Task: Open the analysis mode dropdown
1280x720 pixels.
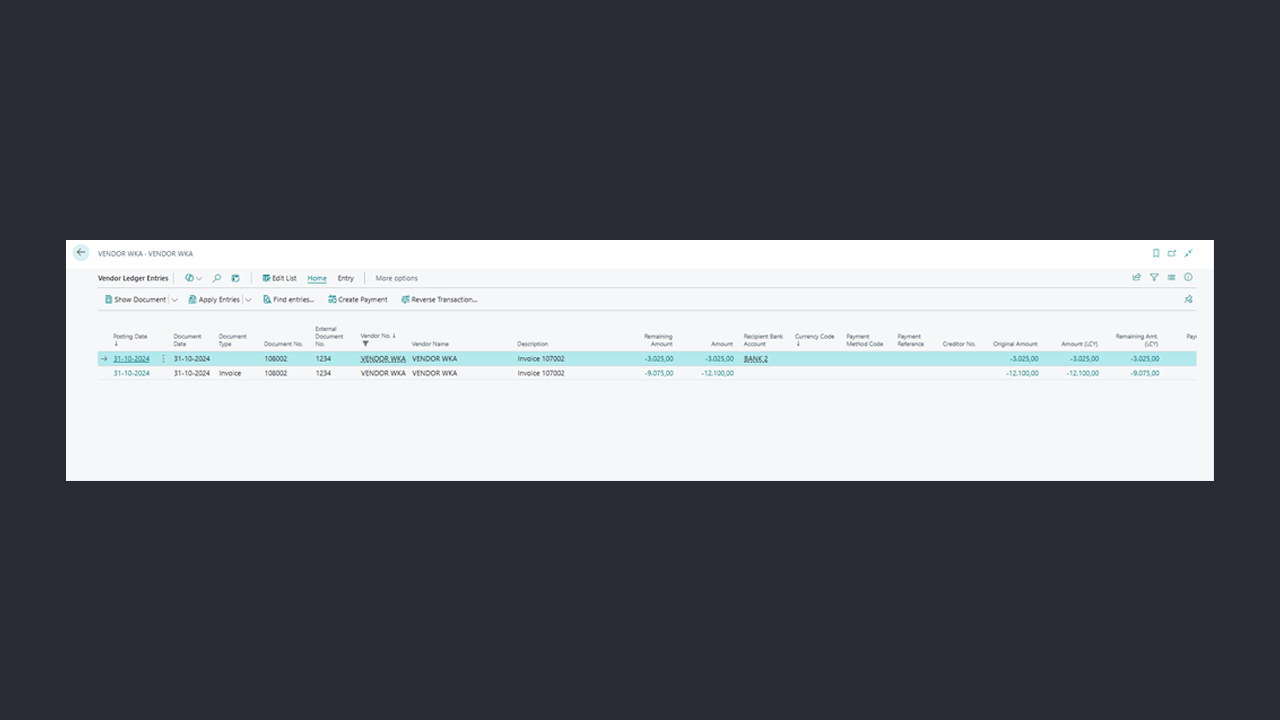Action: [193, 278]
